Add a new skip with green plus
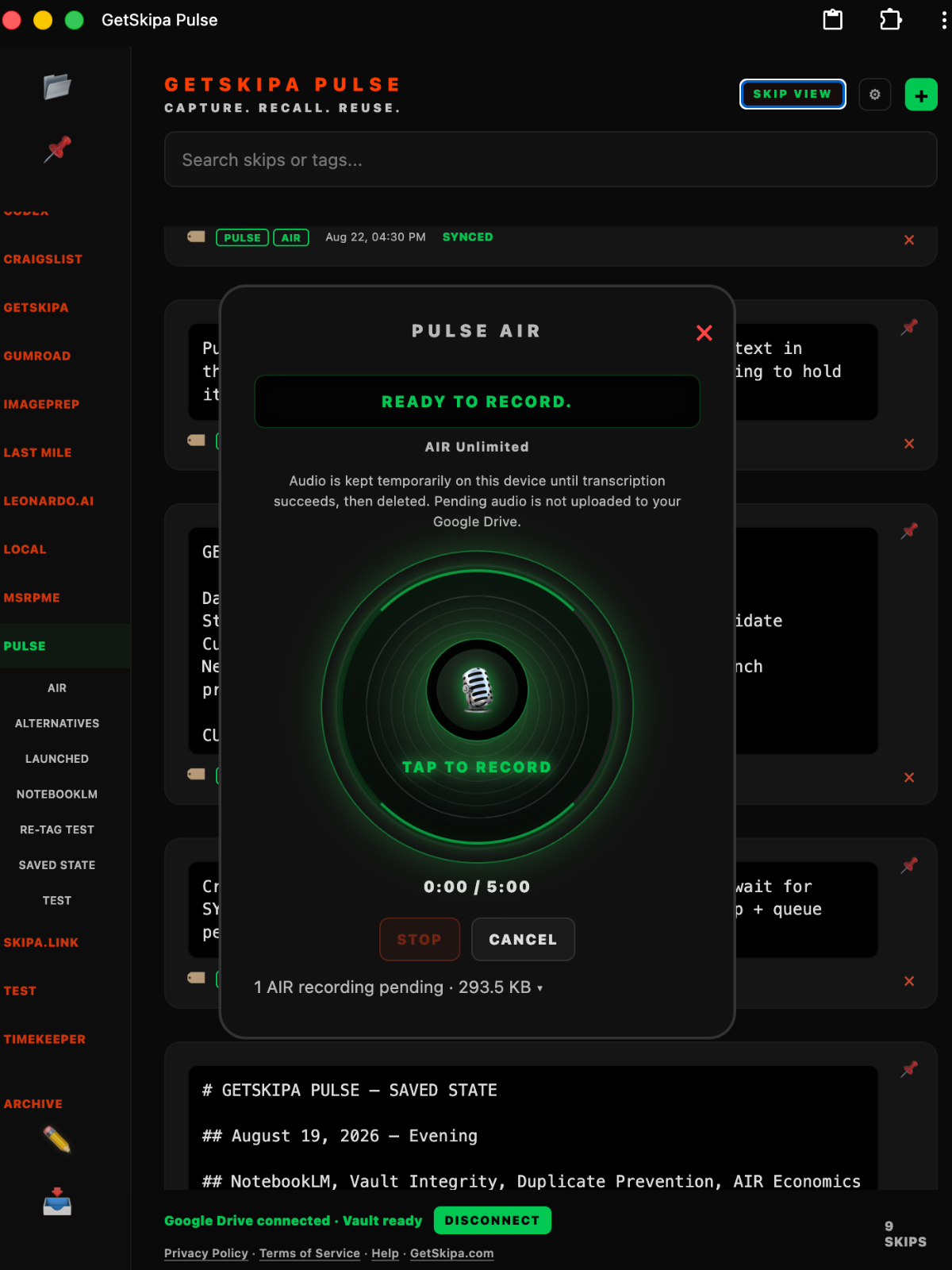952x1270 pixels. 921,95
